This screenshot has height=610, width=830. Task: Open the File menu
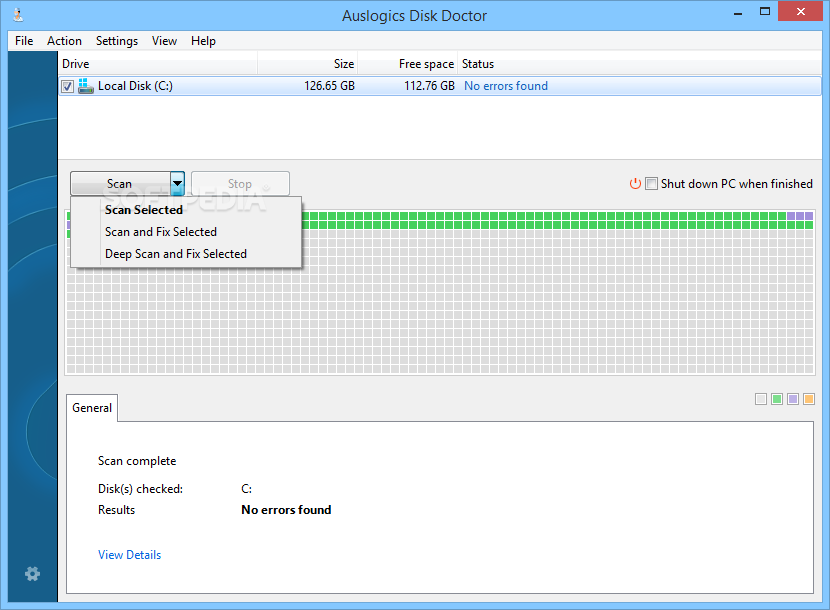[24, 41]
